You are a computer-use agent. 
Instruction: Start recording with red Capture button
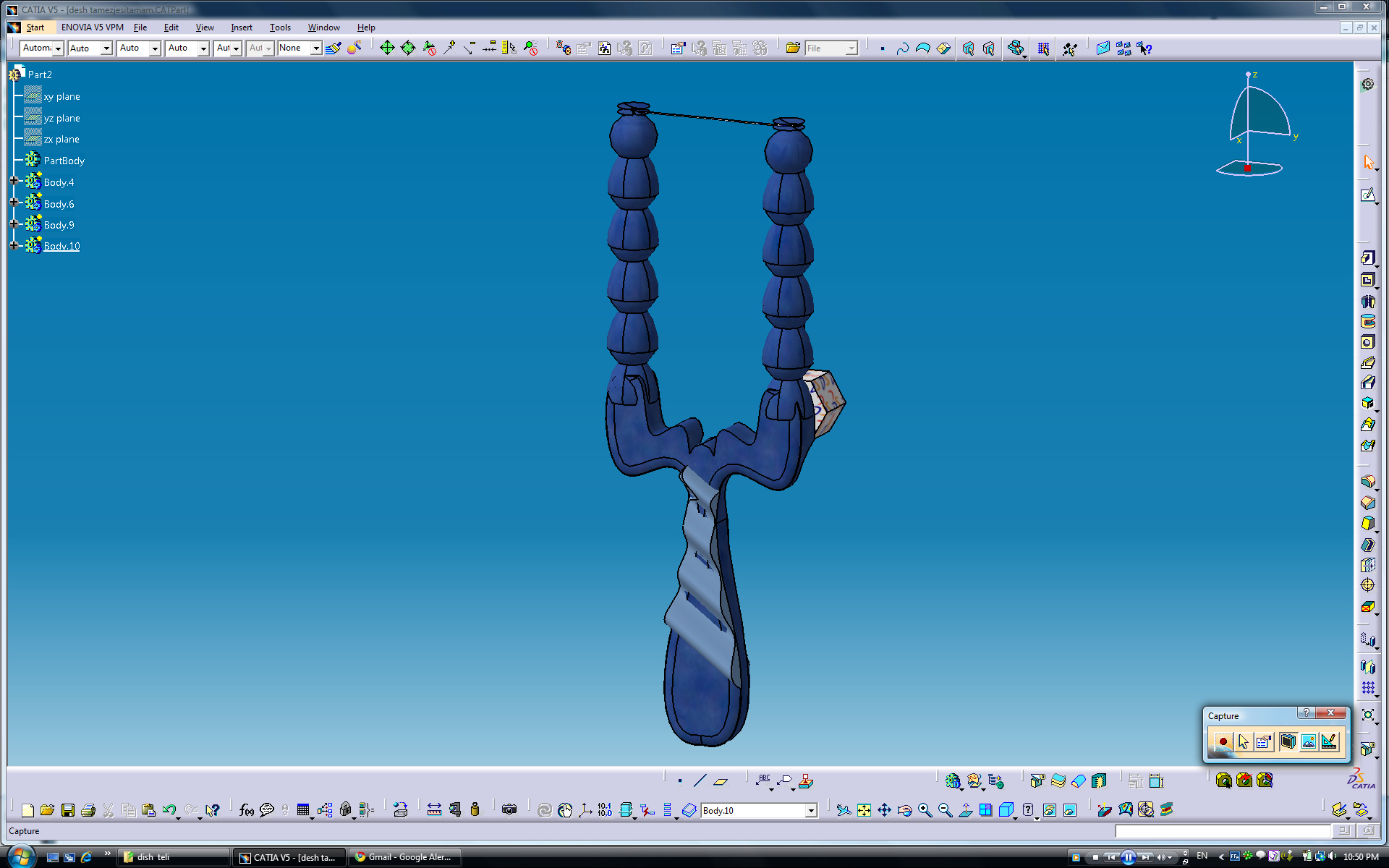[x=1223, y=741]
